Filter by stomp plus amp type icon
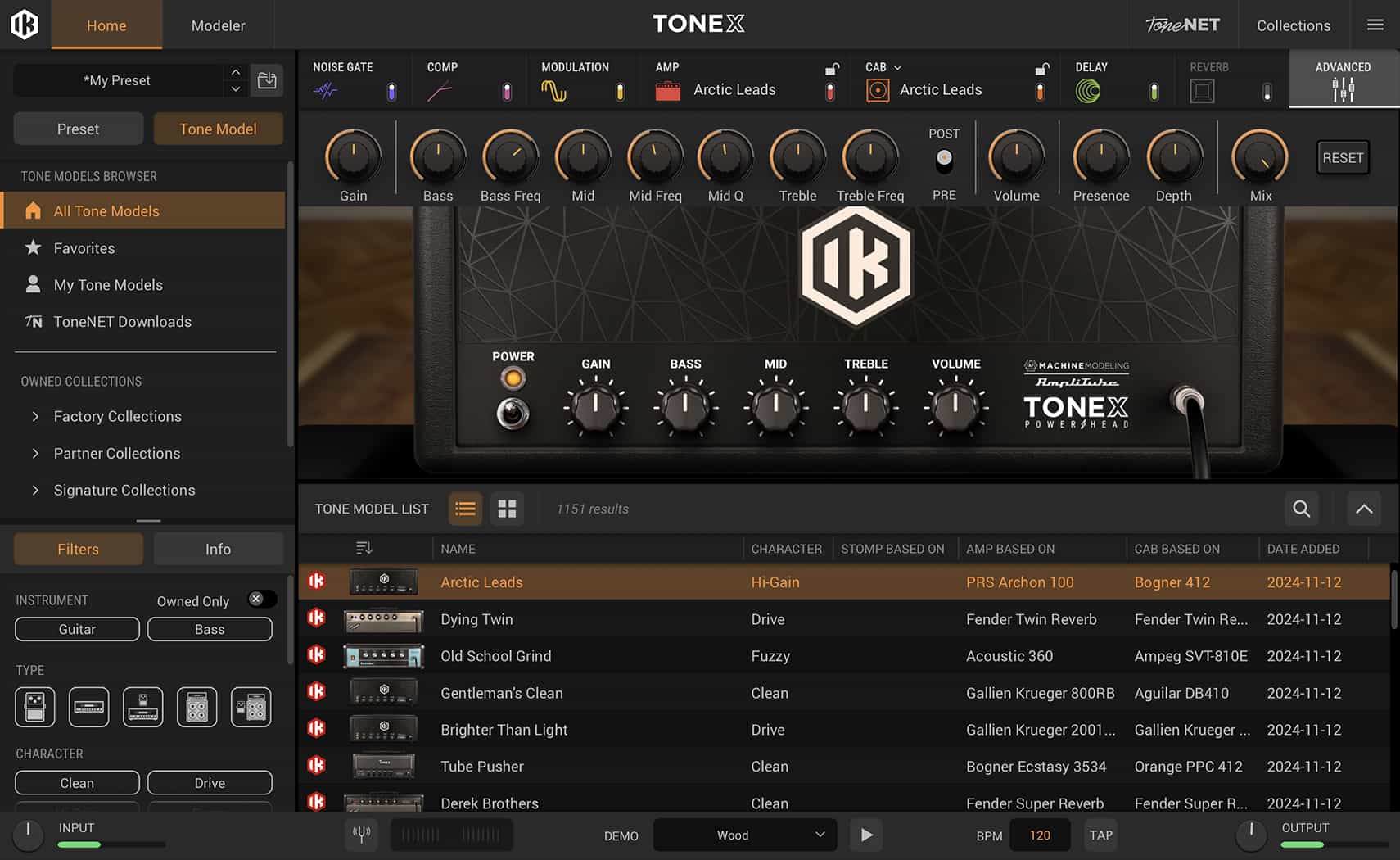 point(143,707)
